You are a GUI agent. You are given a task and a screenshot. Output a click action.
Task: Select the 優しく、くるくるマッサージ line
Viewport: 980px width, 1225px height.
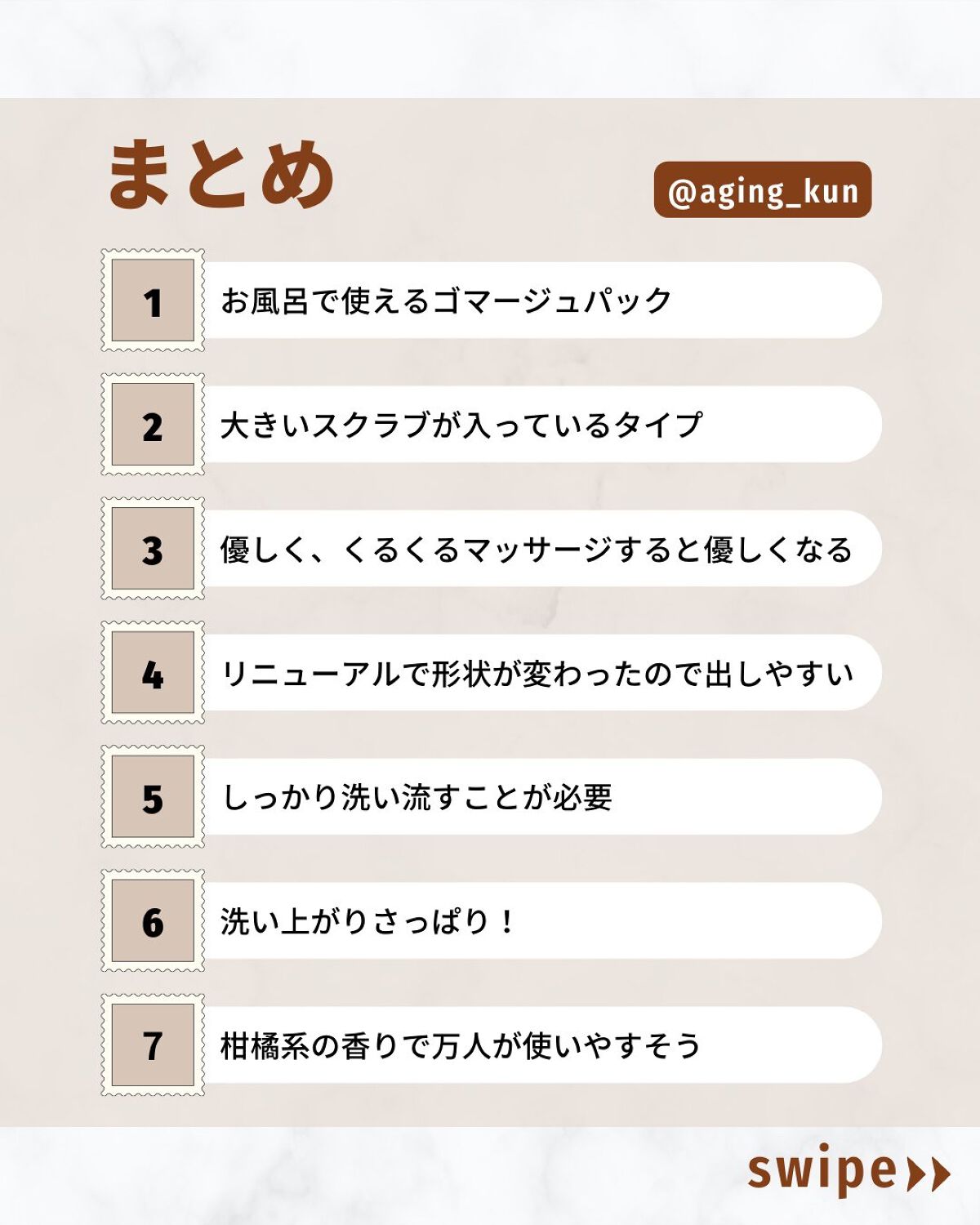[536, 549]
